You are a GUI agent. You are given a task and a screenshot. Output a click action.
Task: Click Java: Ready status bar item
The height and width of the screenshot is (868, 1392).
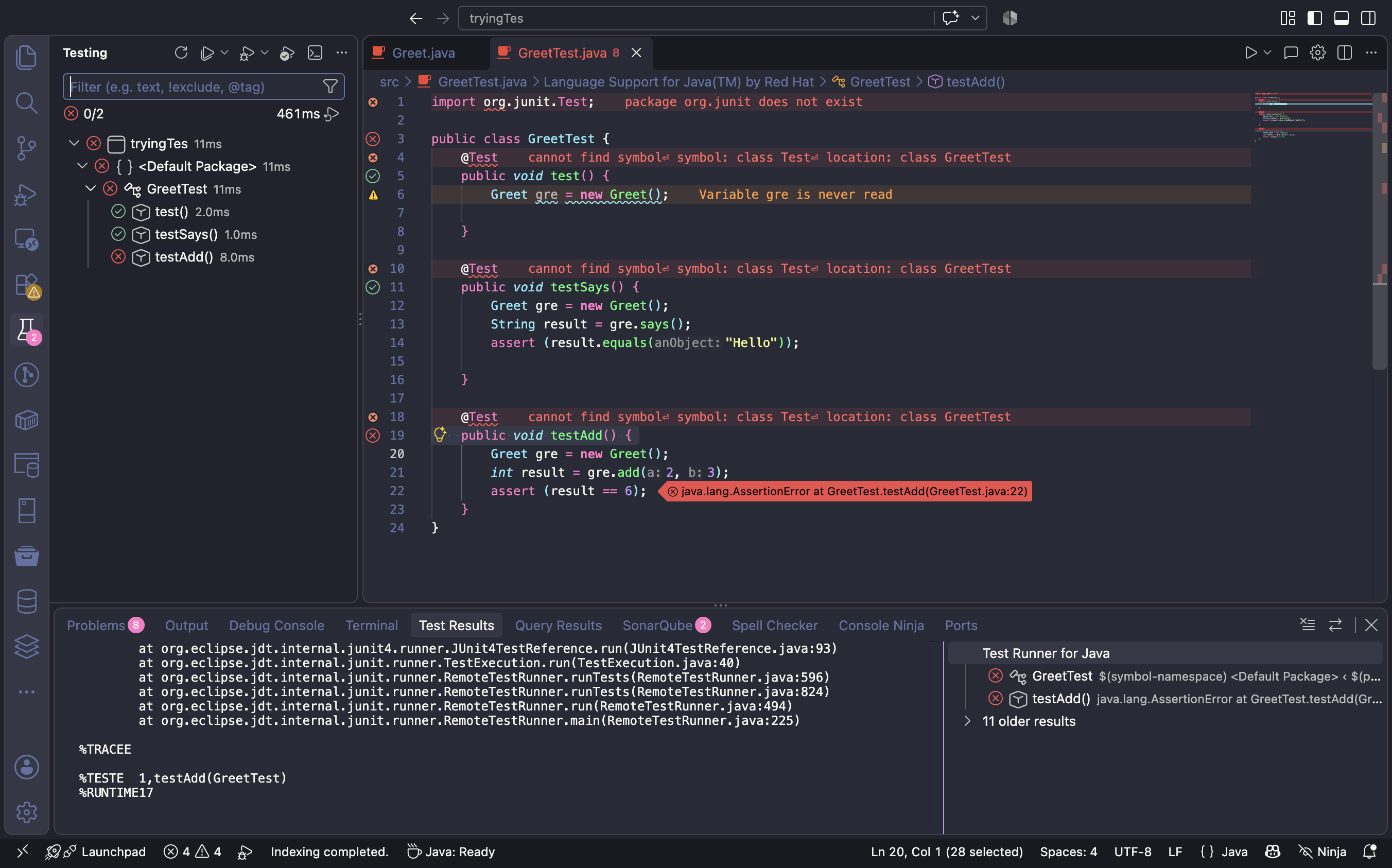[x=450, y=852]
